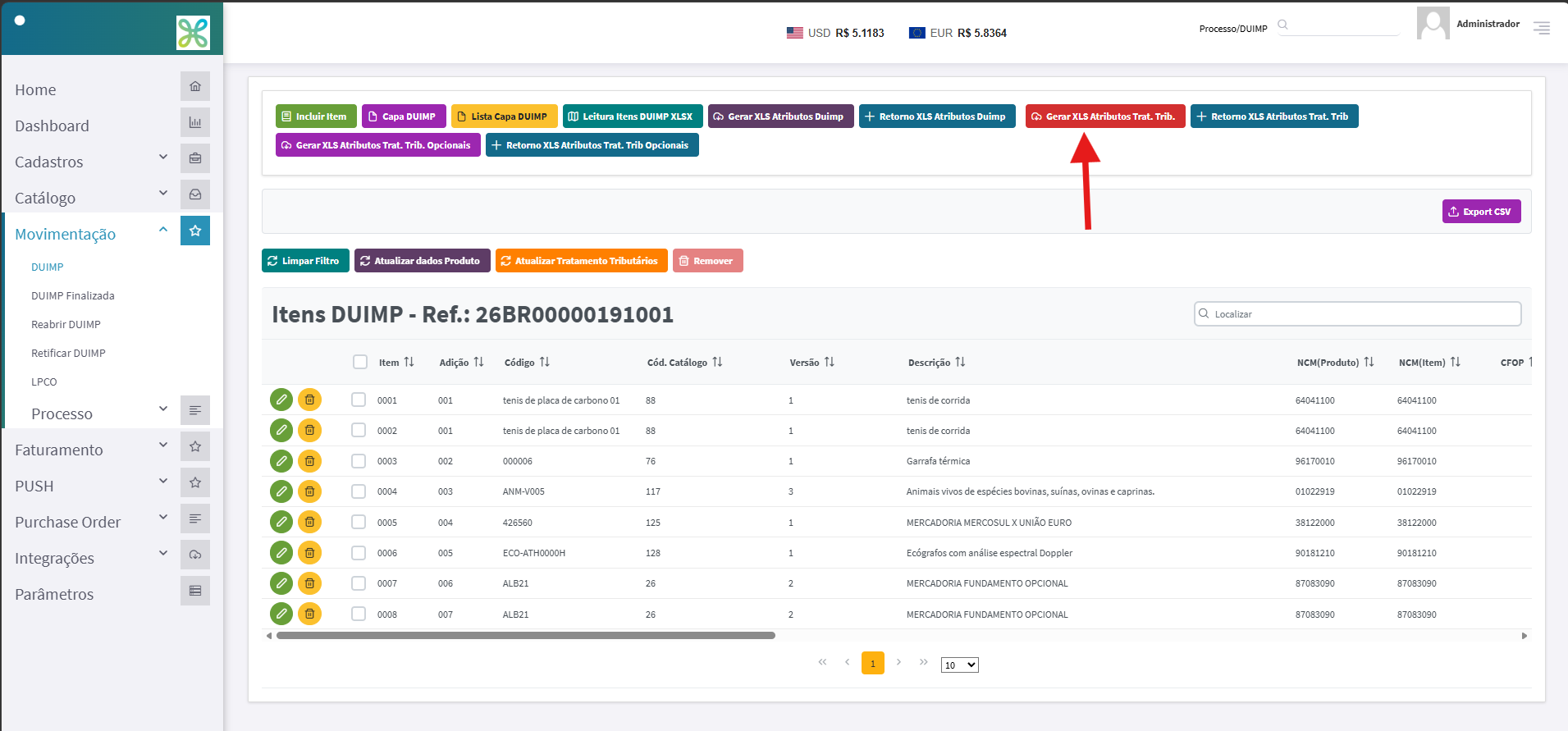Click the Processo list icon

click(x=195, y=410)
